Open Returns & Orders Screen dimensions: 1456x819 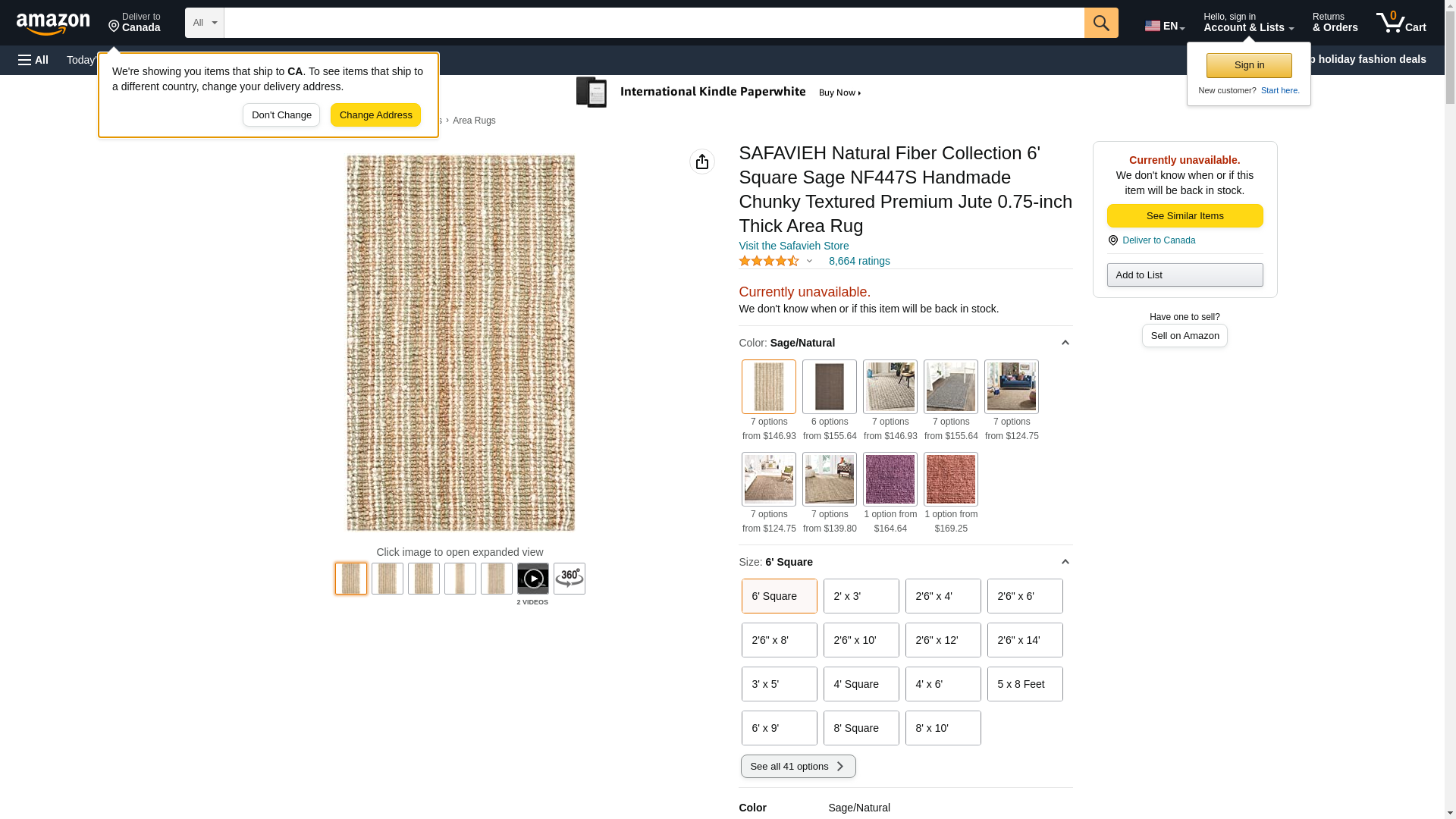point(1335,23)
